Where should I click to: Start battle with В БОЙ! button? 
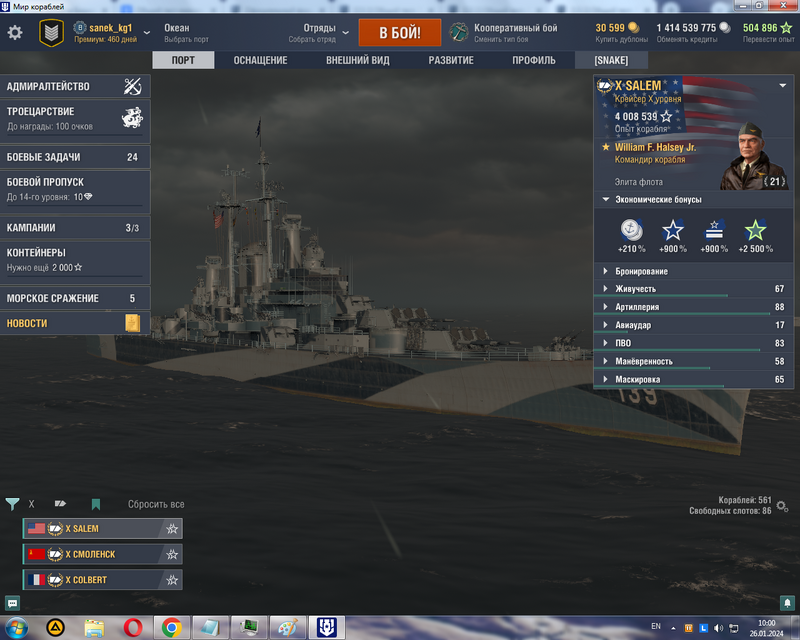point(400,33)
